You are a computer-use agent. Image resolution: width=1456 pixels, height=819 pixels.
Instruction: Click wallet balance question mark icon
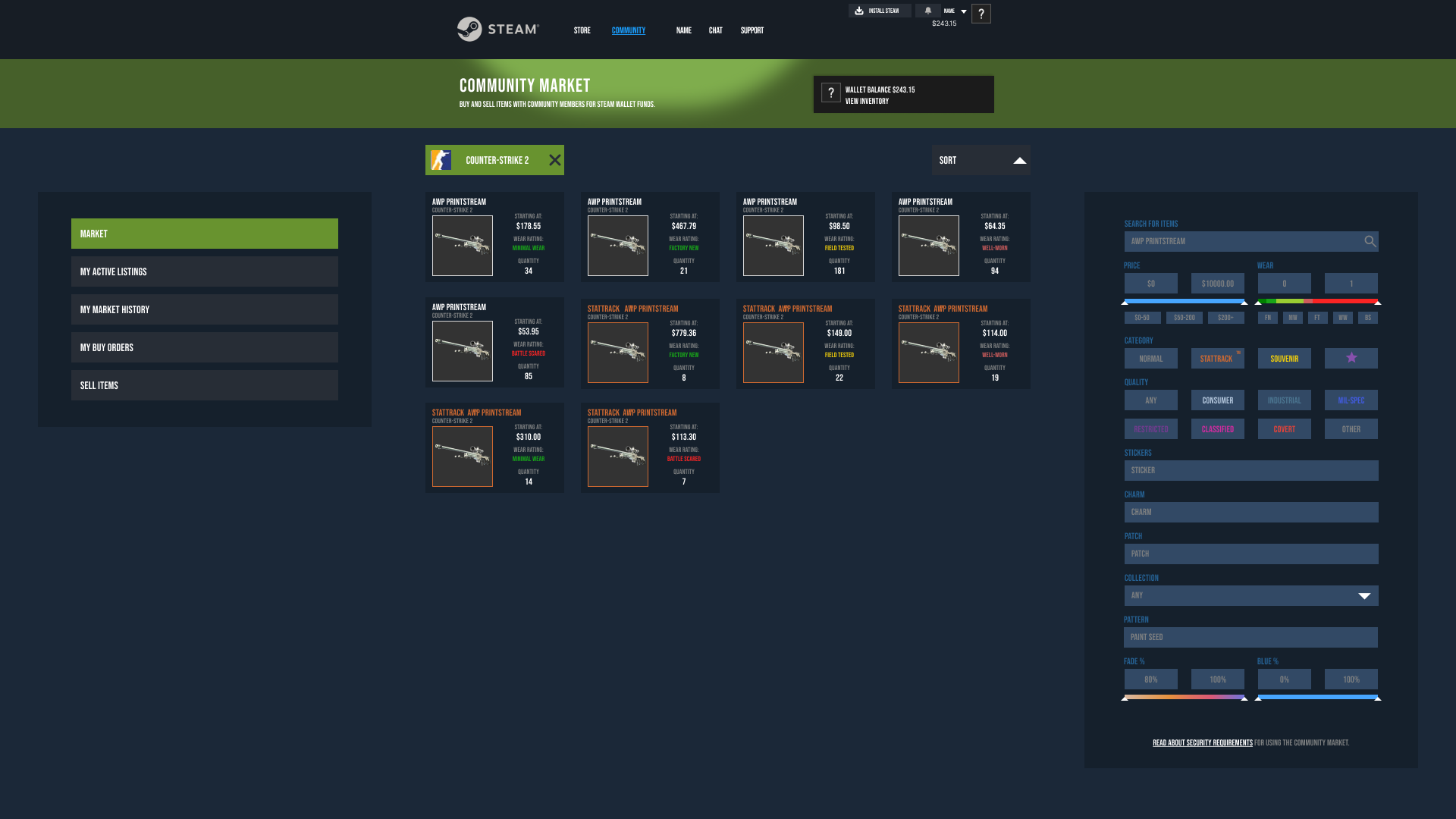pos(830,93)
